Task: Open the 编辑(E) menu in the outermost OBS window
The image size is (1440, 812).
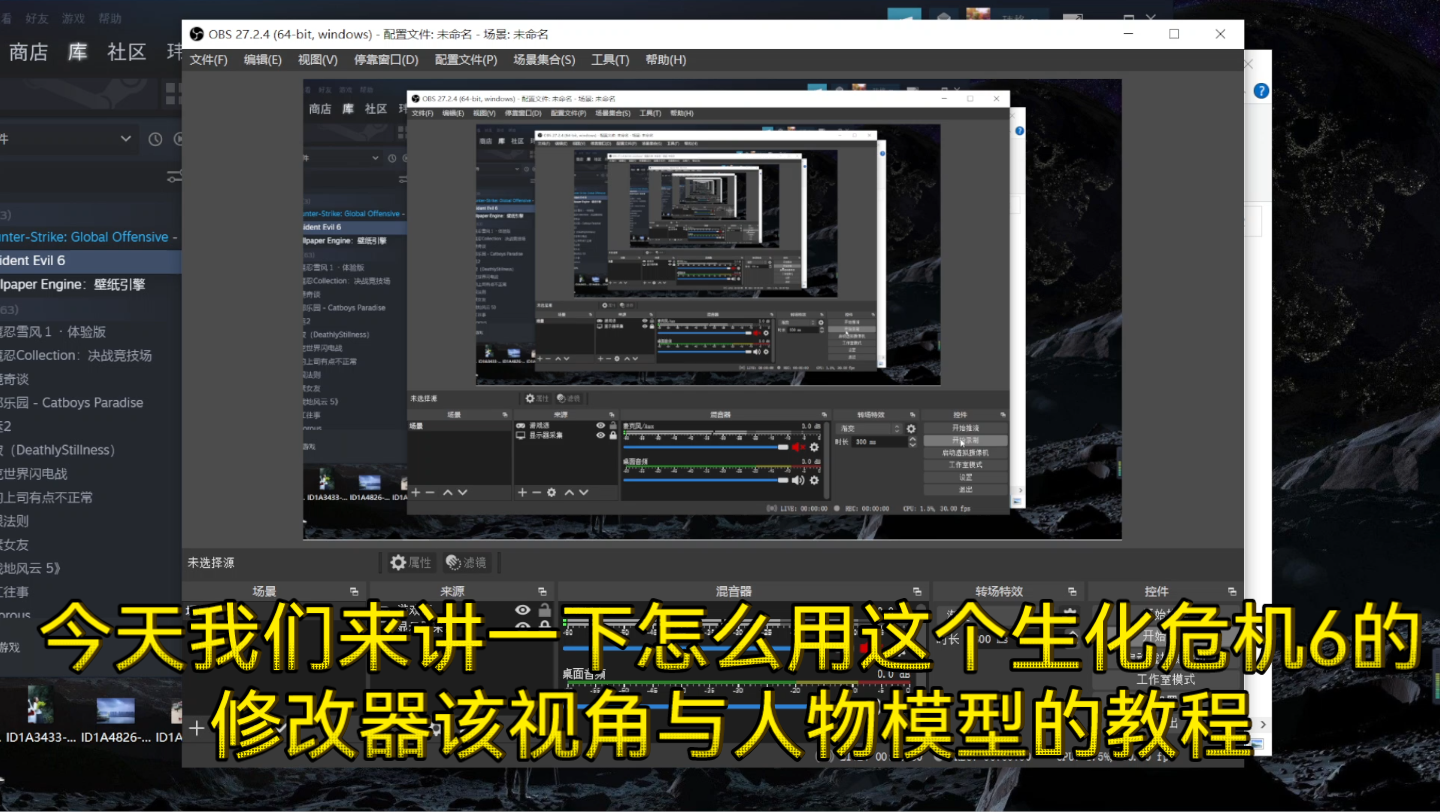Action: pos(263,60)
